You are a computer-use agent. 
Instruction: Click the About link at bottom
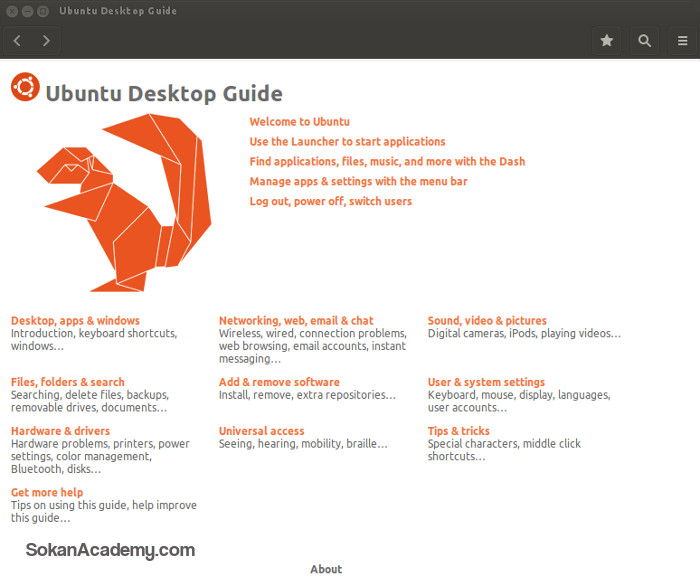(326, 569)
